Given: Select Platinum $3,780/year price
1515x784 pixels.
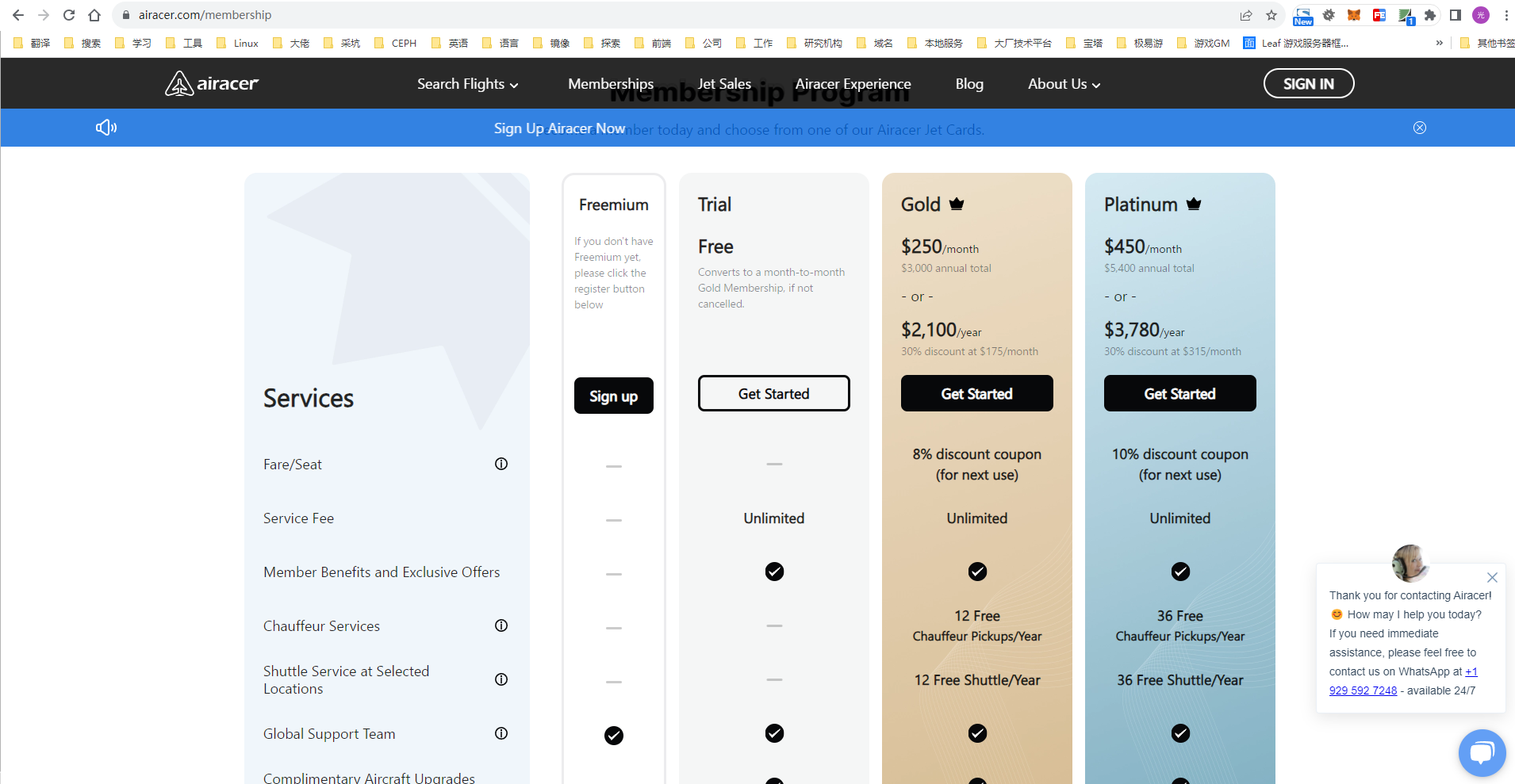Looking at the screenshot, I should pos(1144,330).
